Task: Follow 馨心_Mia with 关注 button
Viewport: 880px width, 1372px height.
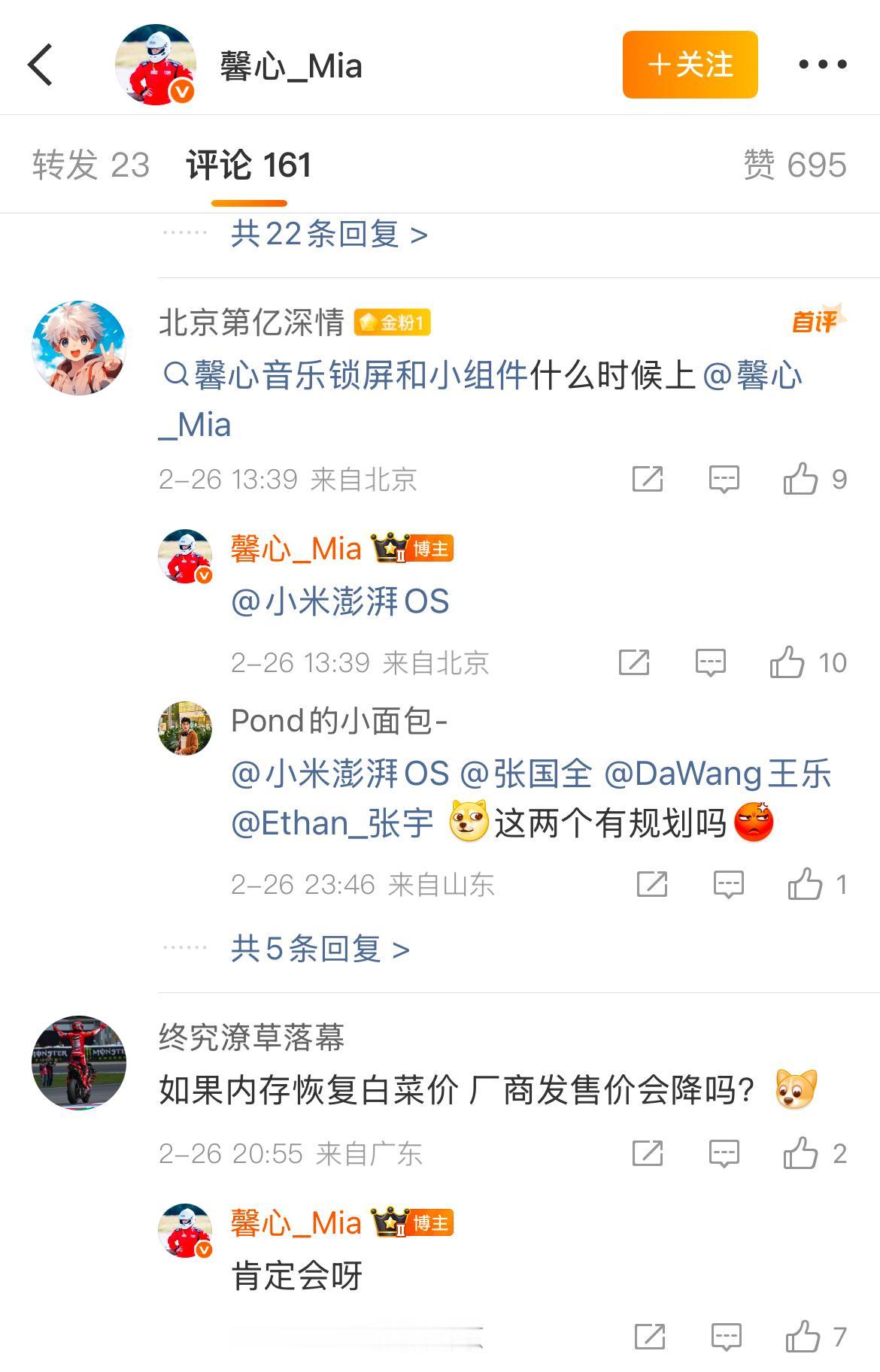Action: (690, 65)
